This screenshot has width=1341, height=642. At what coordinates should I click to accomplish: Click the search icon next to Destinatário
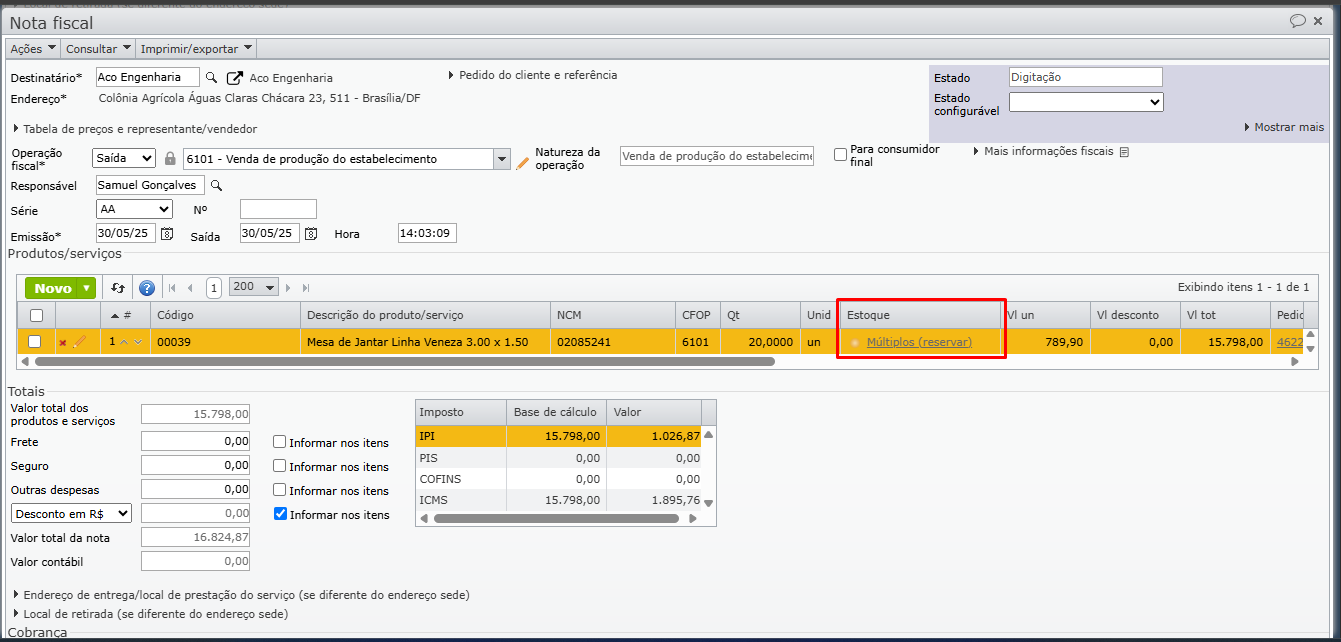click(x=211, y=78)
